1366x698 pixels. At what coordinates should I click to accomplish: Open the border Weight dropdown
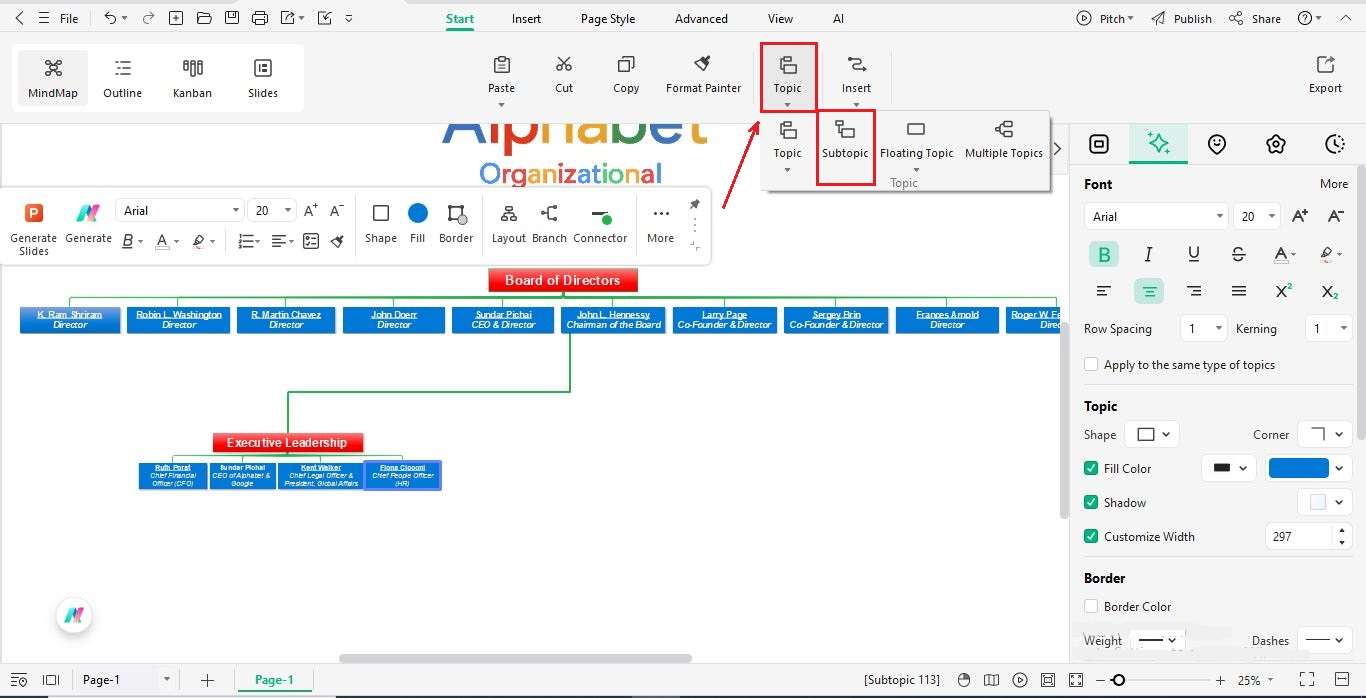(1158, 640)
